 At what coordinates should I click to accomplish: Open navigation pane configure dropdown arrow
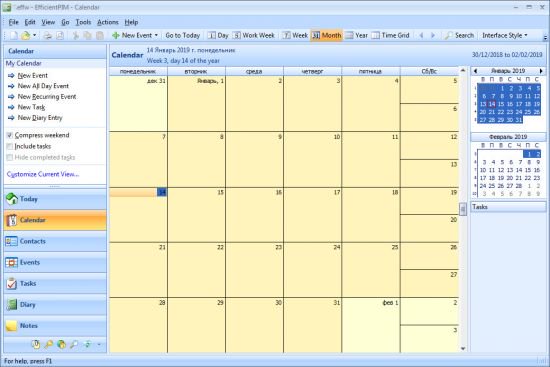99,345
